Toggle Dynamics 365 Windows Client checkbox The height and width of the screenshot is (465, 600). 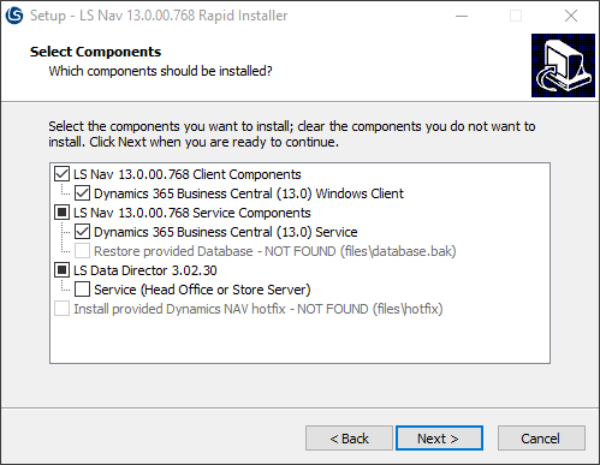[x=81, y=194]
